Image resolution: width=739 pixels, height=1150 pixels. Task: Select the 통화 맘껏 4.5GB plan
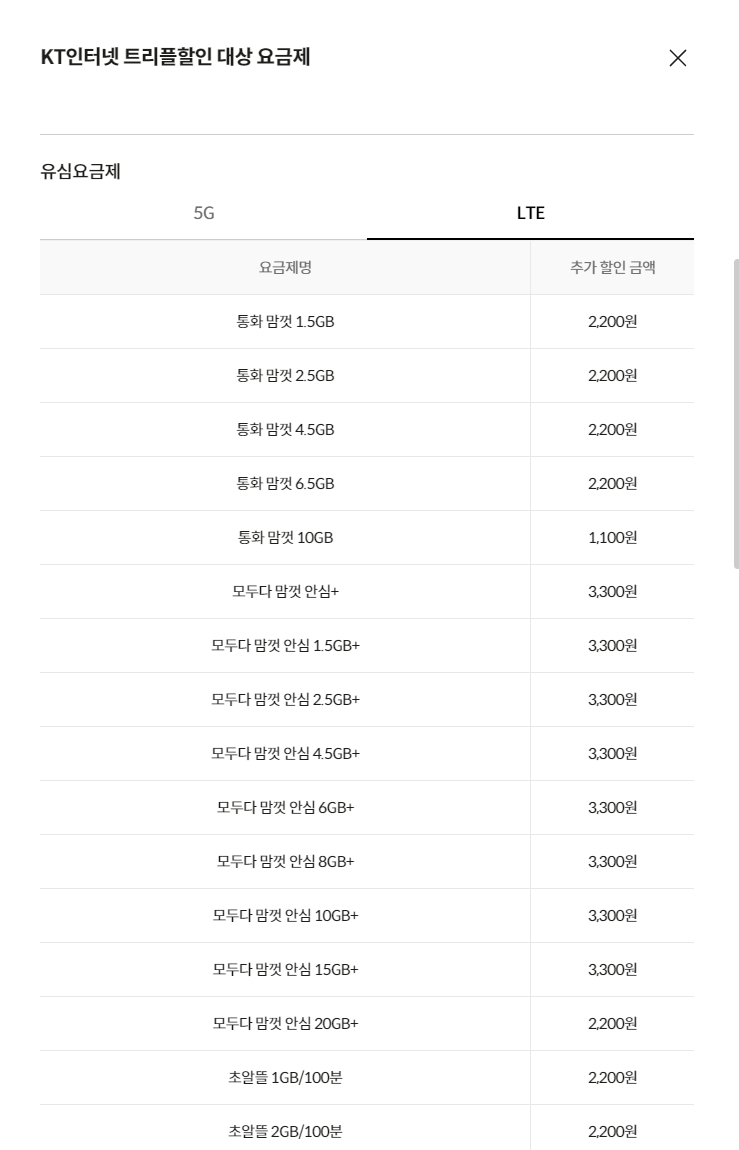point(367,430)
